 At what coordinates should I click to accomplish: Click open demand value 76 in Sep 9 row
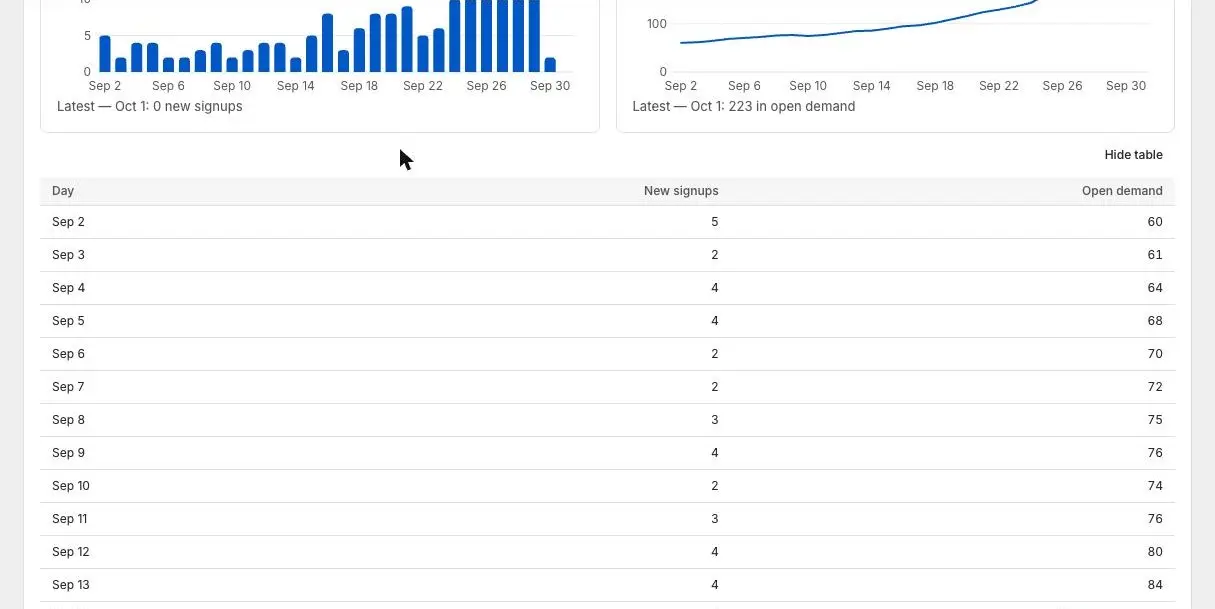1155,453
